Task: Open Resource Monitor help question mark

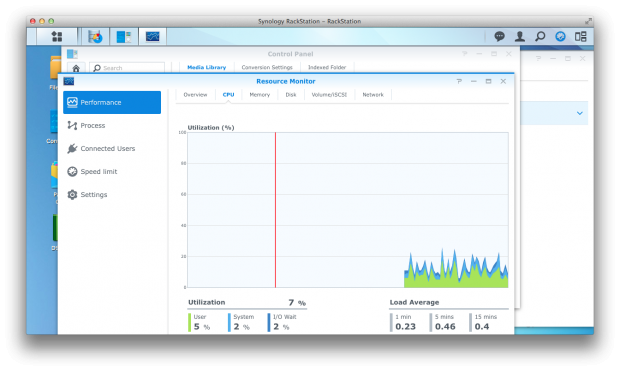Action: pyautogui.click(x=459, y=81)
